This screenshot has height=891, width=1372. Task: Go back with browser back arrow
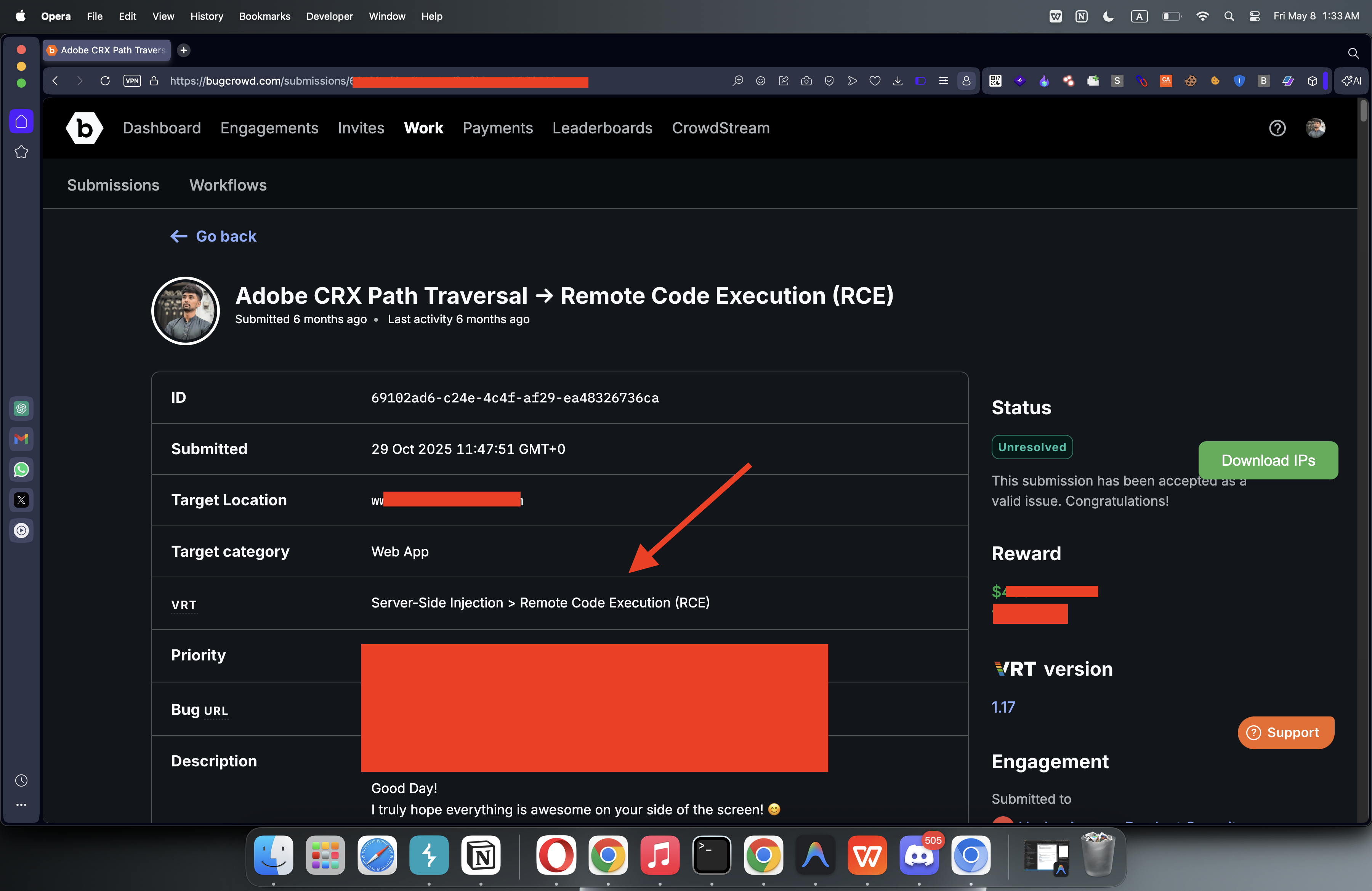pyautogui.click(x=55, y=81)
